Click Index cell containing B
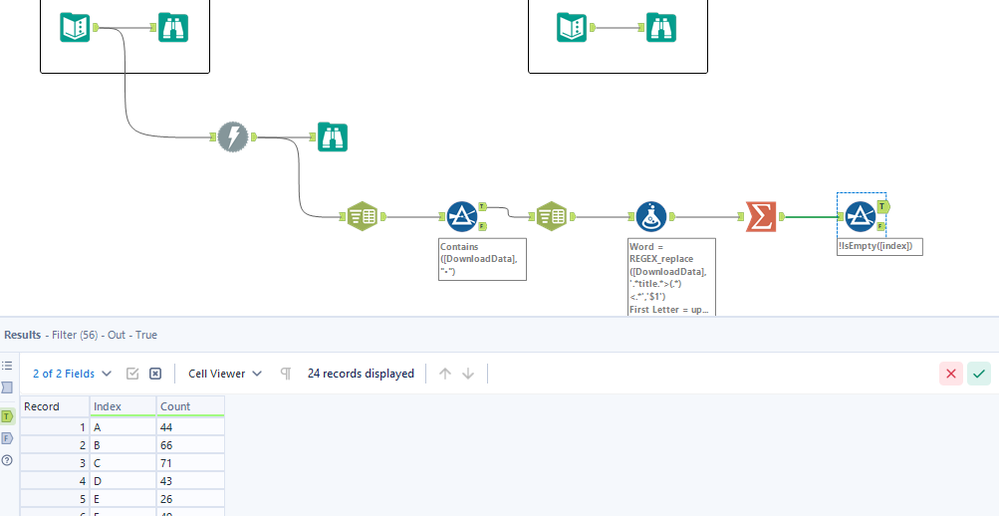The image size is (999, 516). 123,445
